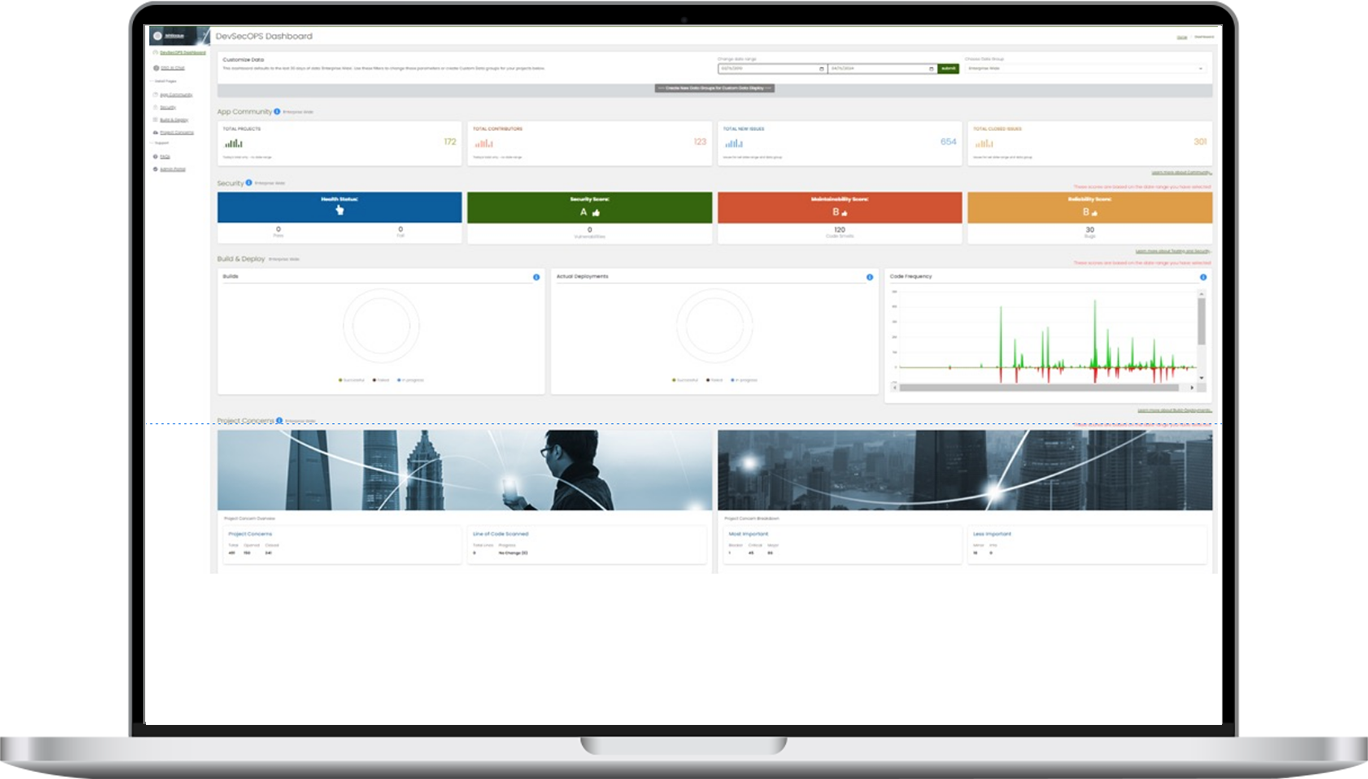Click the man-with-phone banner image

[x=465, y=470]
